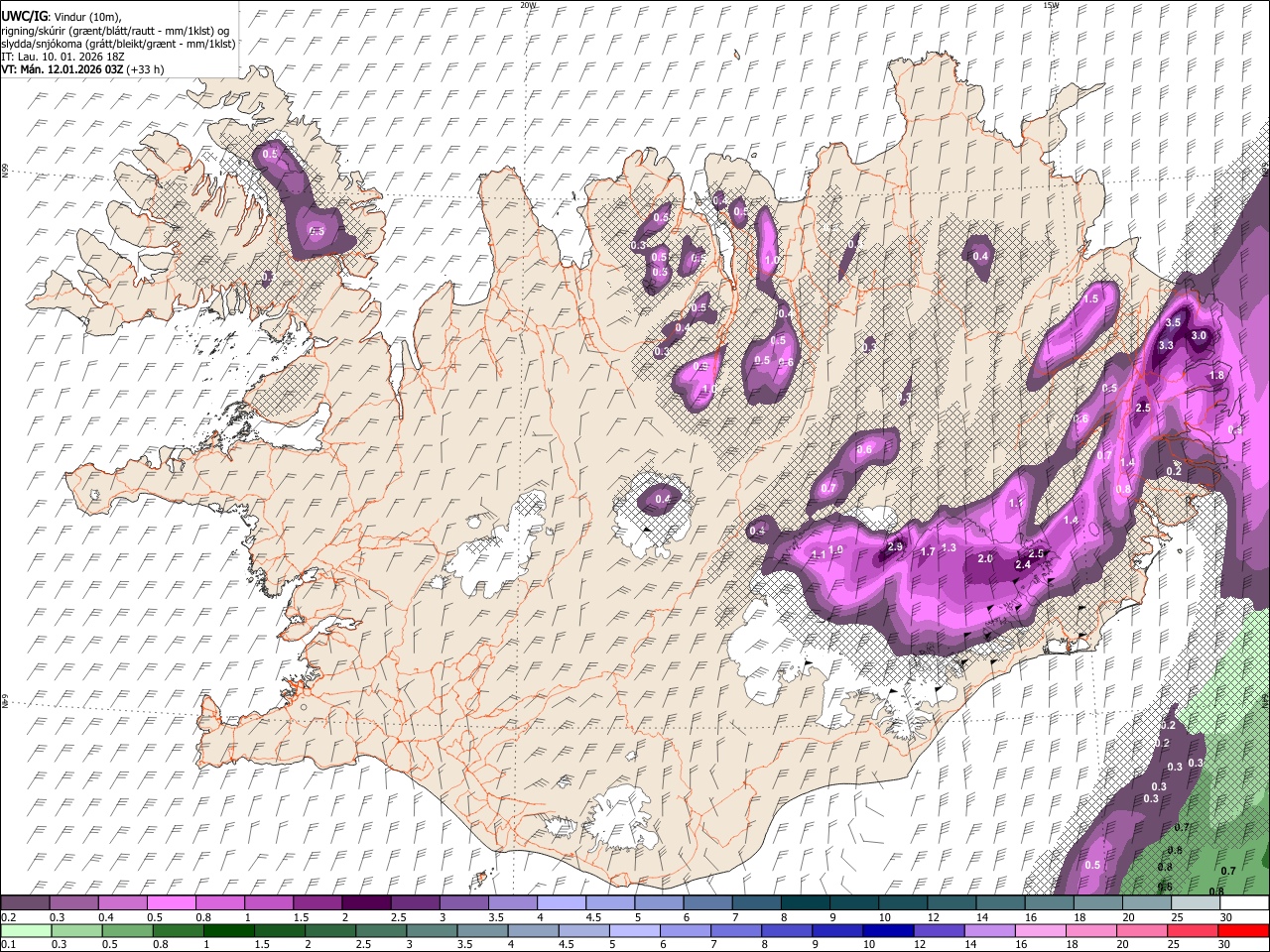This screenshot has width=1270, height=952.
Task: Click the 1.7 snowfall value on the map
Action: [x=929, y=551]
